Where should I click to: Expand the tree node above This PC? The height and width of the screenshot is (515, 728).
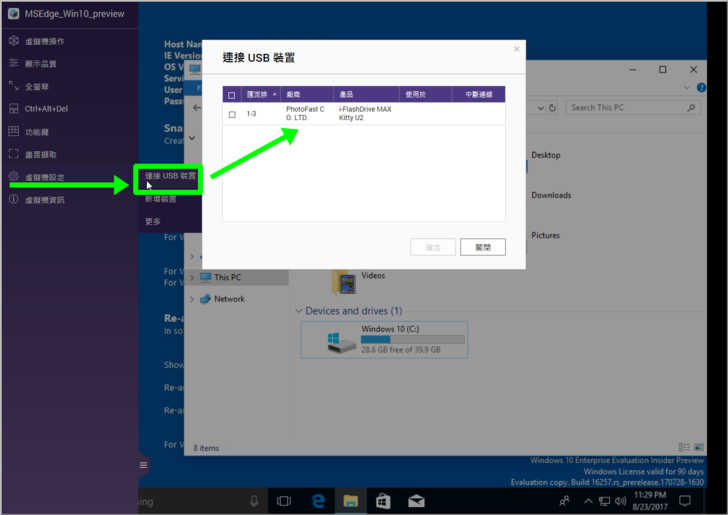(192, 256)
